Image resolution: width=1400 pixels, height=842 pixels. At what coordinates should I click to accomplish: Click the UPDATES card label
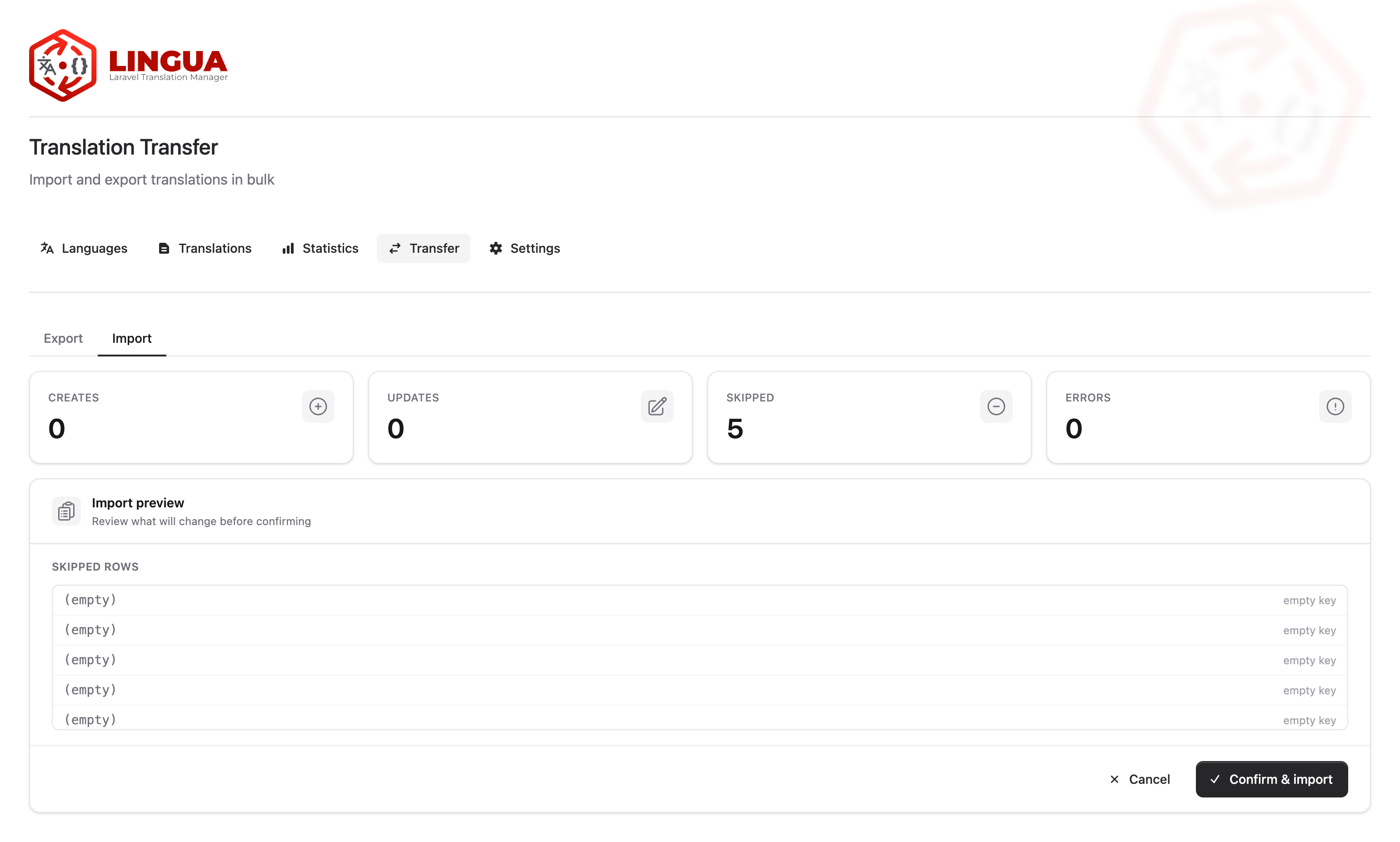[413, 398]
